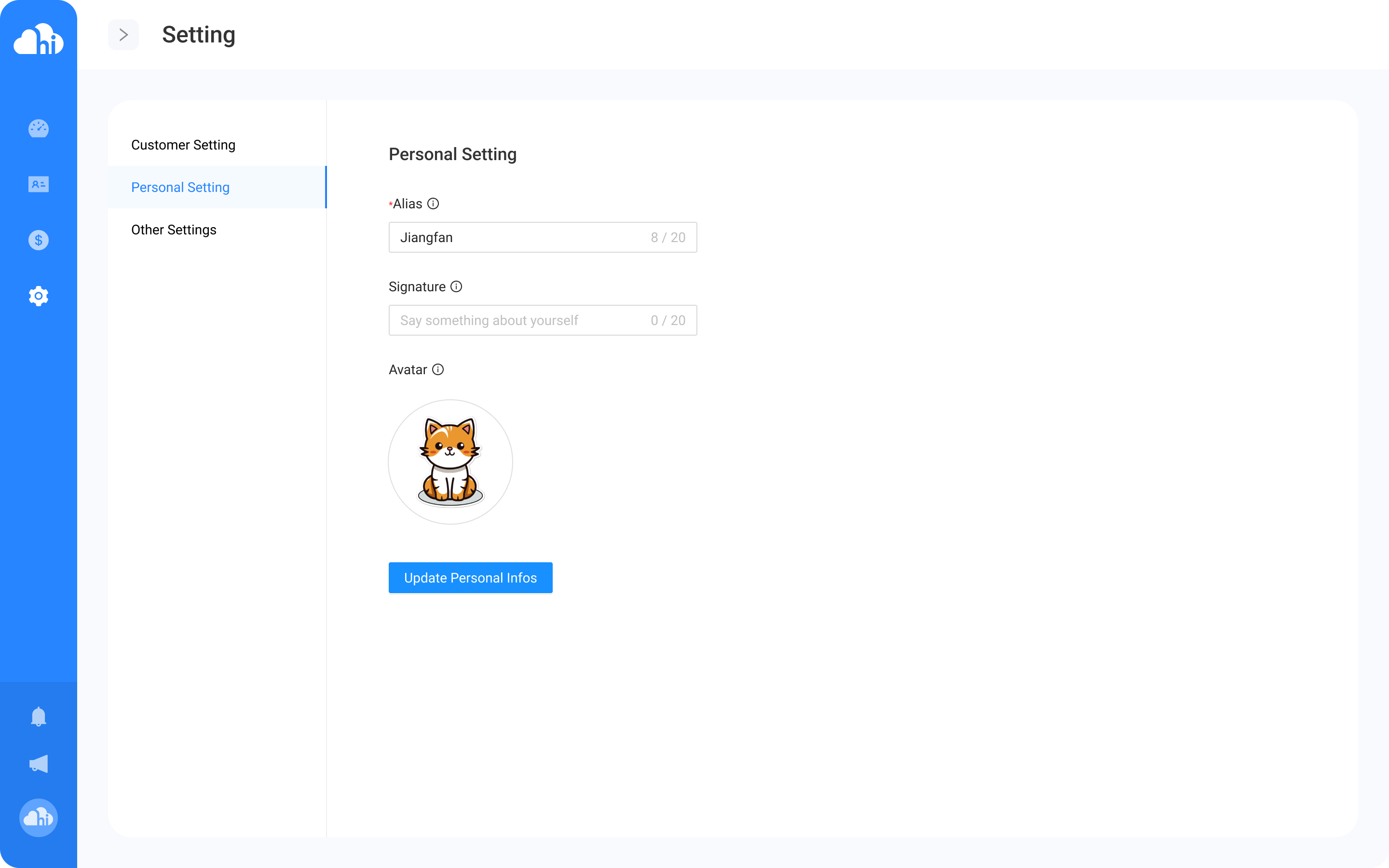Click the notifications bell icon
1389x868 pixels.
click(x=38, y=716)
